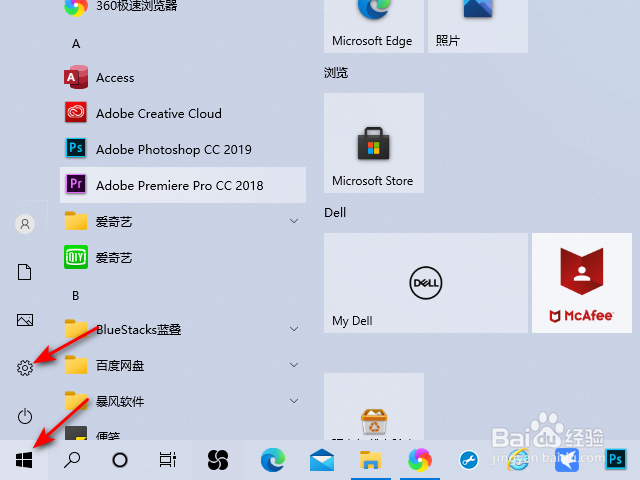The image size is (640, 480).
Task: Launch the green 爱奇艺 app
Action: click(183, 257)
